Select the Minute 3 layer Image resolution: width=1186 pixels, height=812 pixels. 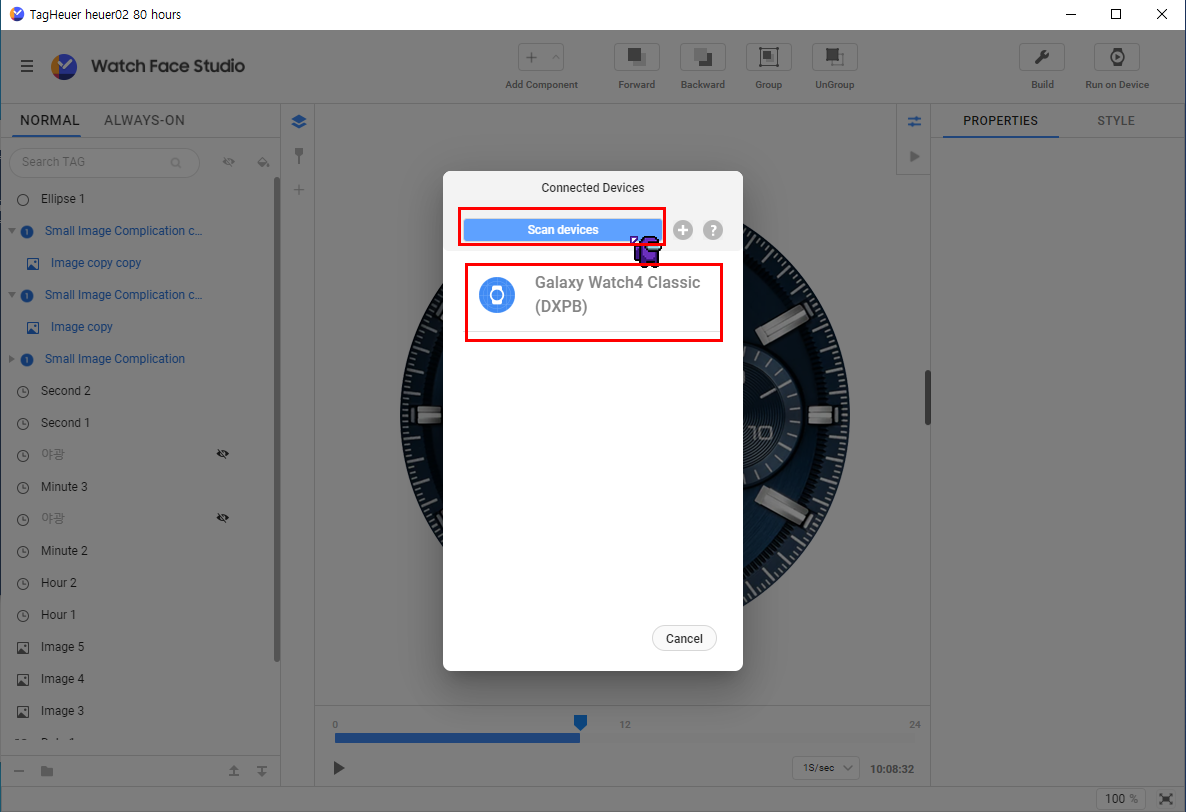[x=64, y=487]
